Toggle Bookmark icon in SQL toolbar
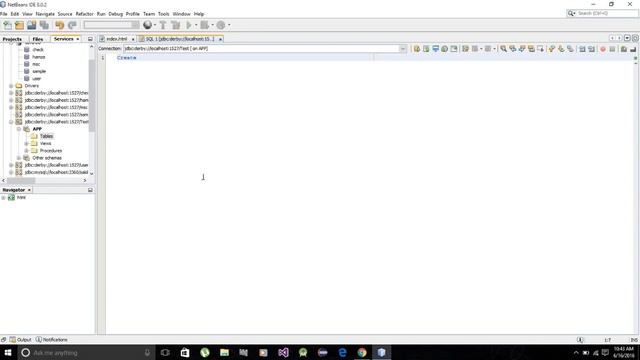Viewport: 640px width, 360px height. click(571, 49)
